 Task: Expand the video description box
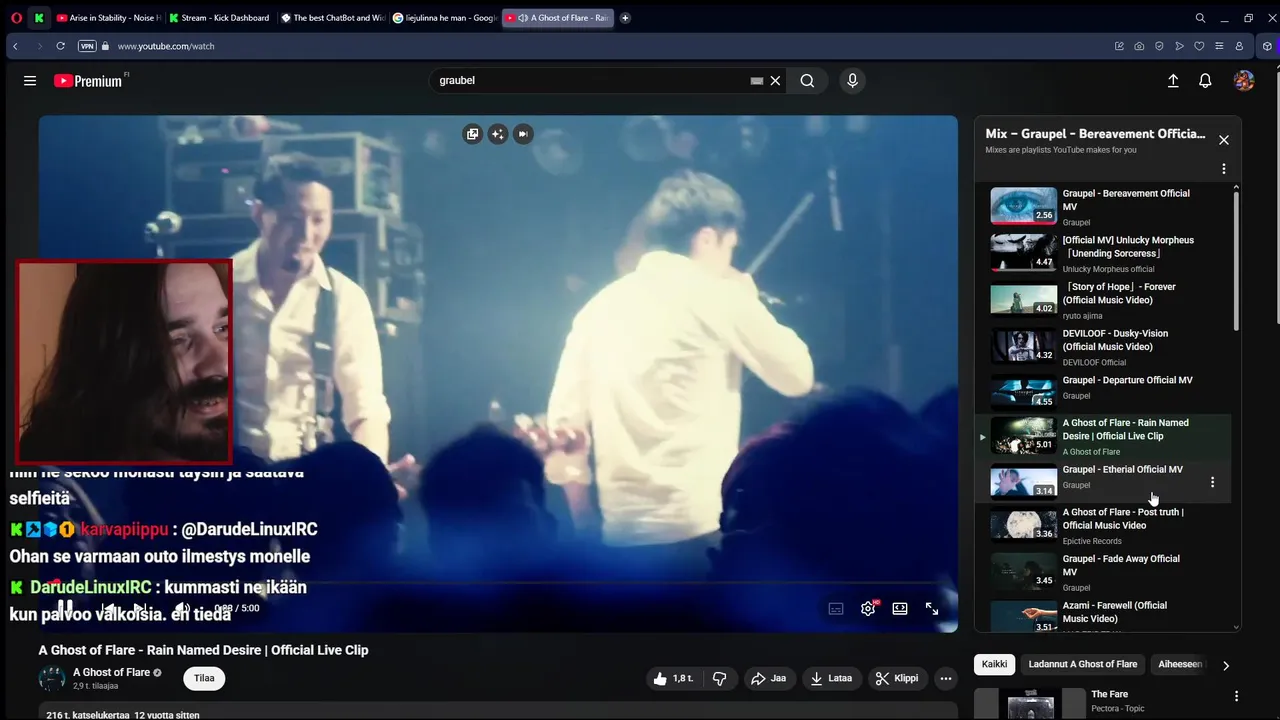[498, 713]
